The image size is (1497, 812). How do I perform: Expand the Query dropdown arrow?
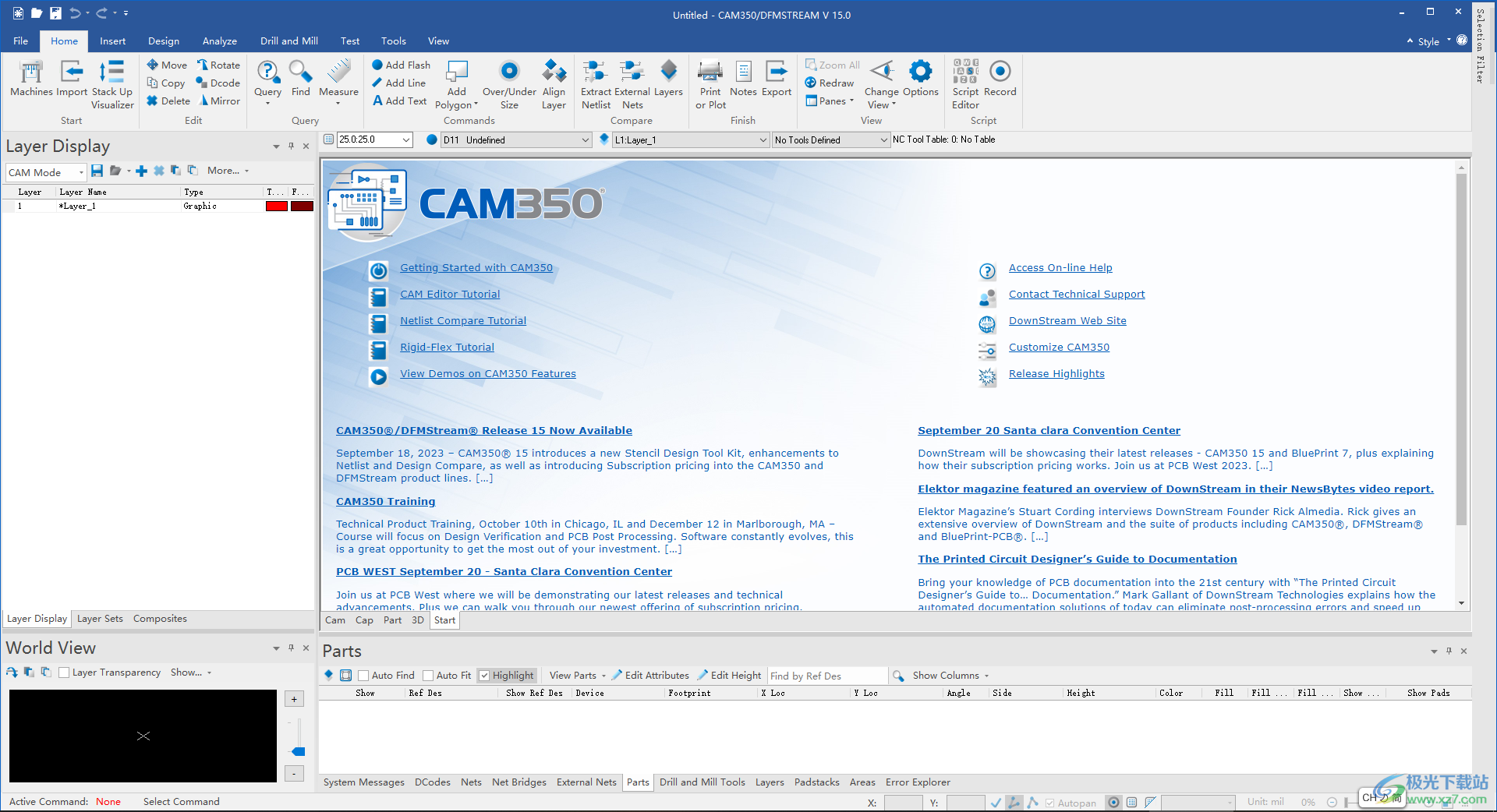tap(267, 103)
